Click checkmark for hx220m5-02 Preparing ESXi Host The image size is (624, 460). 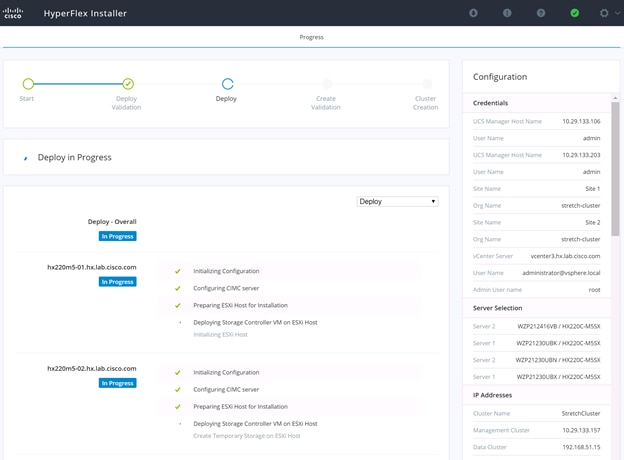click(x=177, y=407)
